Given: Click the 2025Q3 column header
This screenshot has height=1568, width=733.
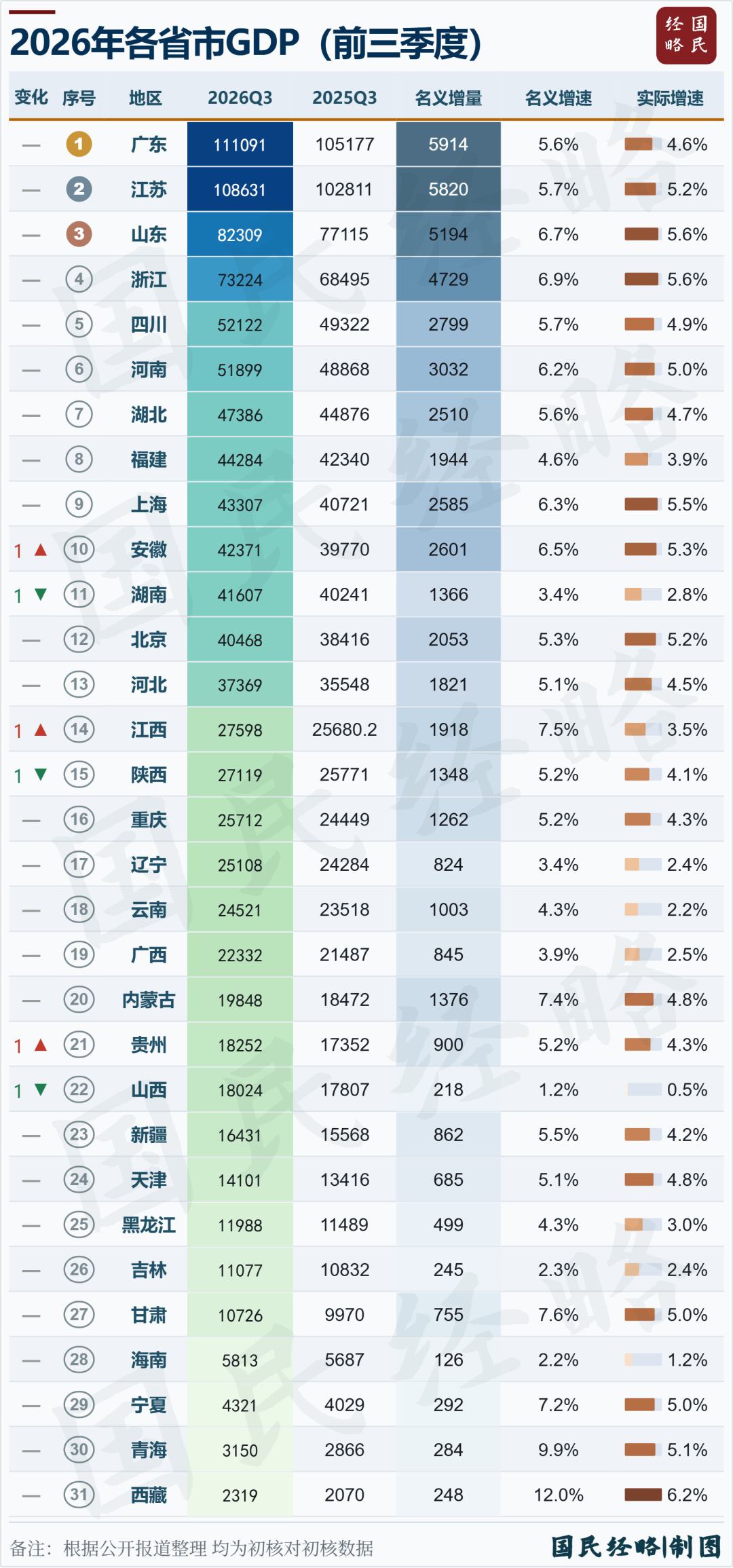Looking at the screenshot, I should point(345,98).
